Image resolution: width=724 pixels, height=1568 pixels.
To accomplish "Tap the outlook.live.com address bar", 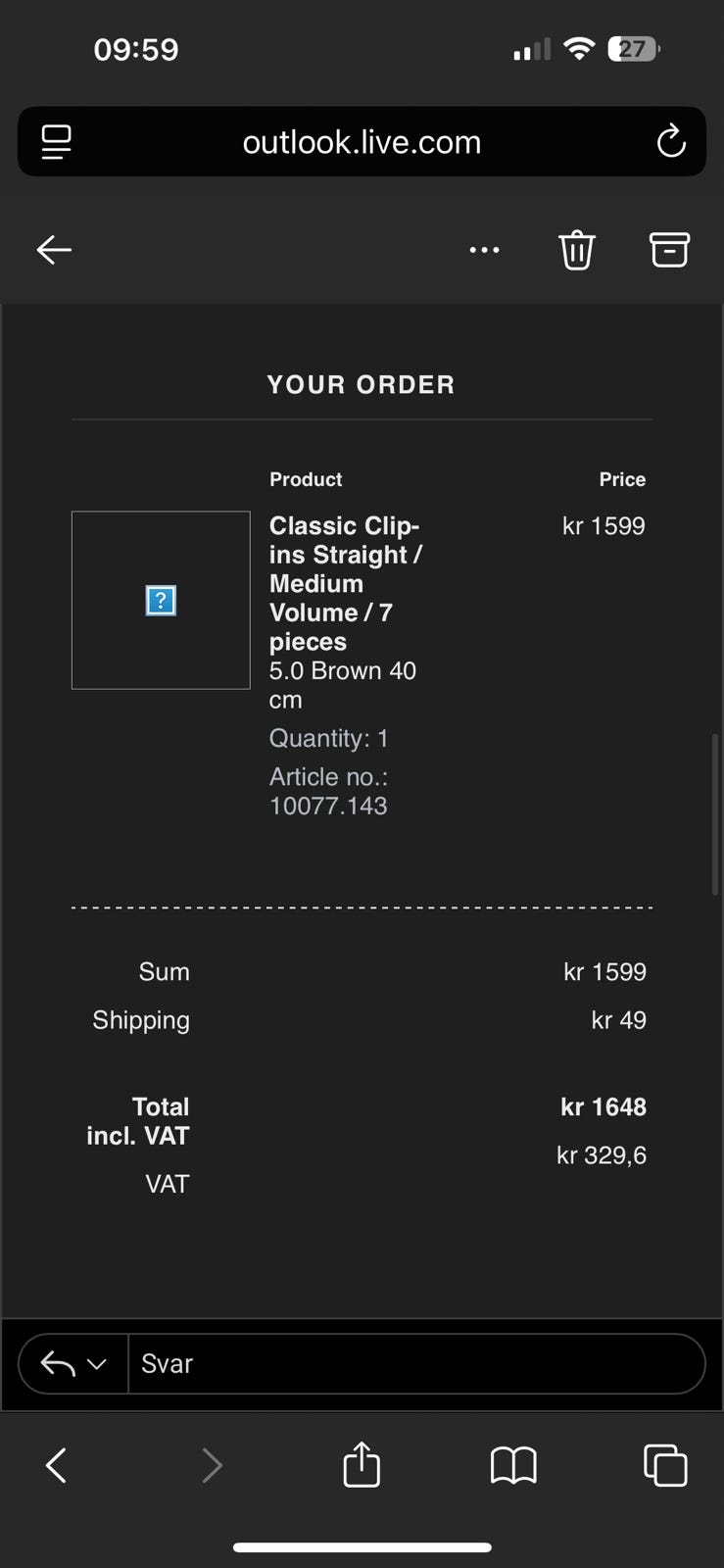I will point(362,142).
